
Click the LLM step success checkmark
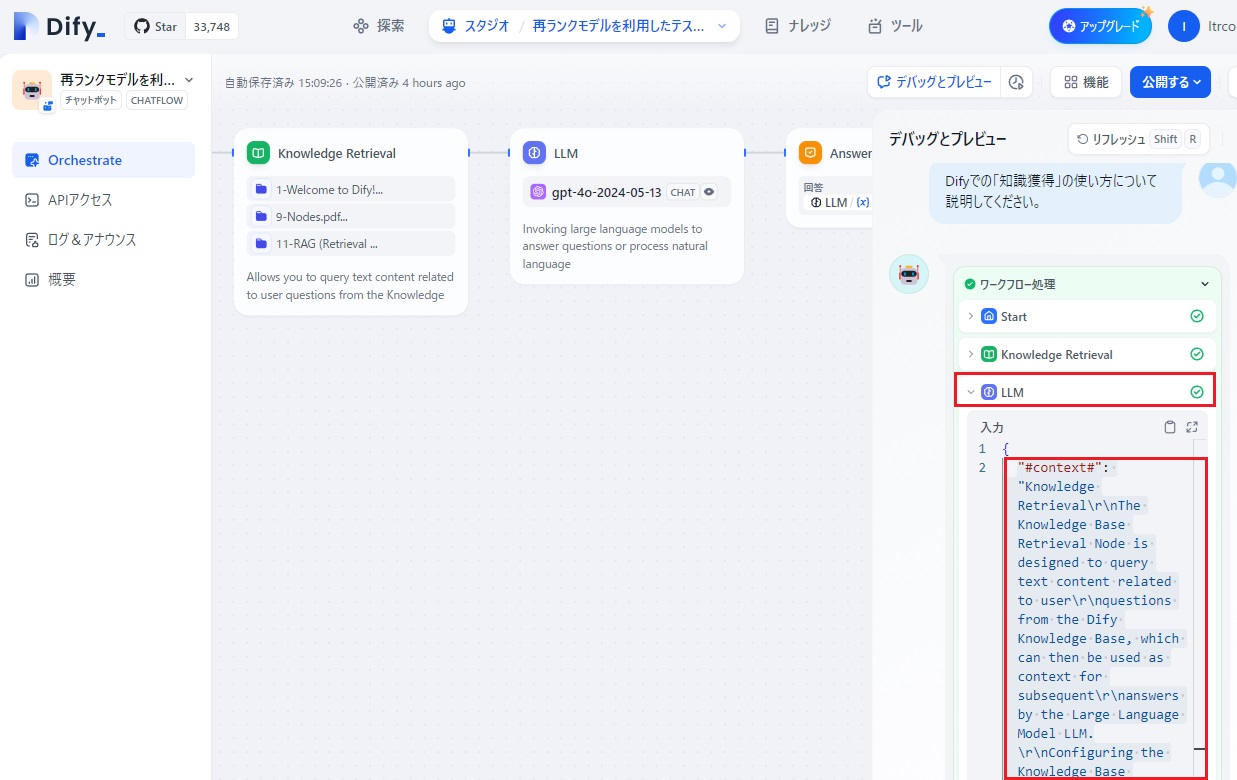[1197, 392]
